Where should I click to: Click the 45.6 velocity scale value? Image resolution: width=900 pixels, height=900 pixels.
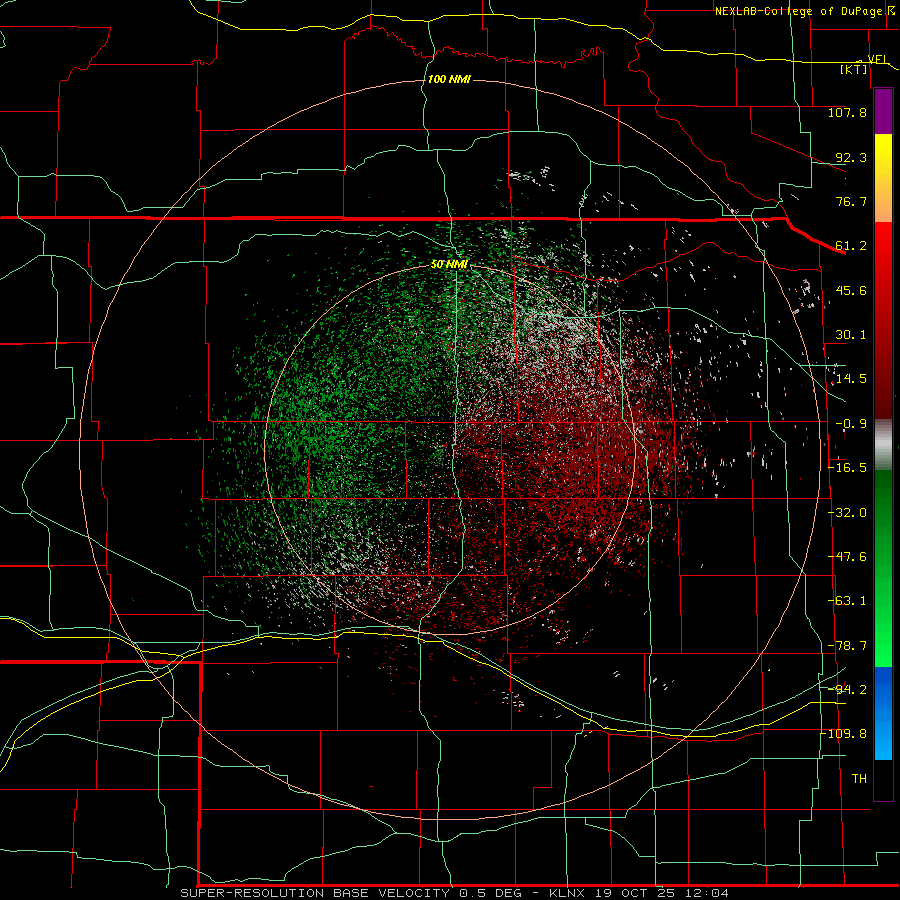pos(851,290)
